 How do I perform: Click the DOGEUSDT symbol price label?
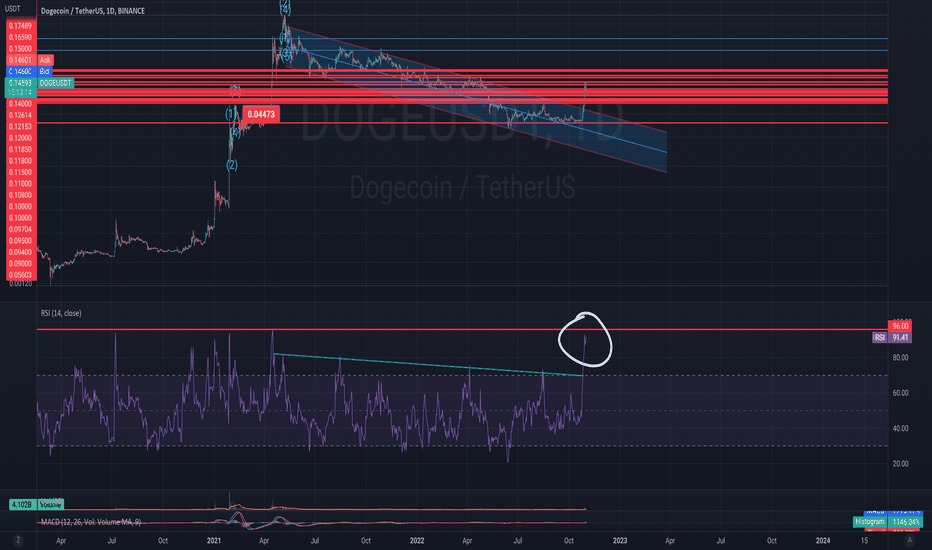(x=56, y=83)
